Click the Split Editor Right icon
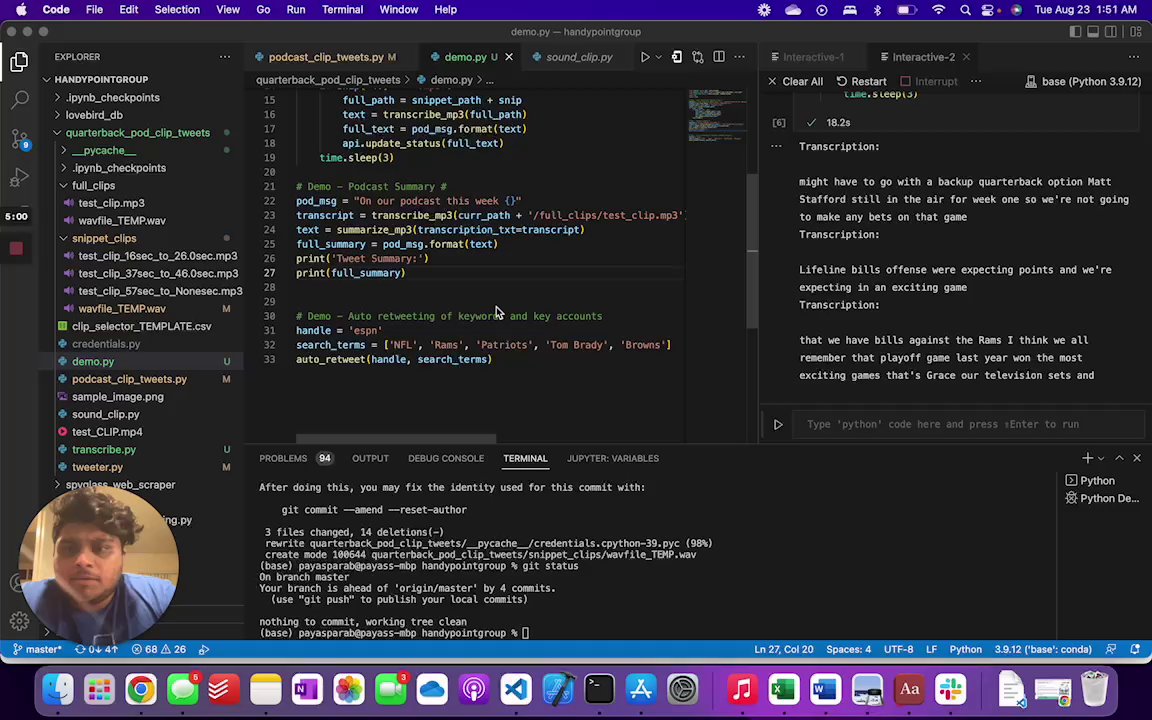The image size is (1152, 720). [719, 57]
